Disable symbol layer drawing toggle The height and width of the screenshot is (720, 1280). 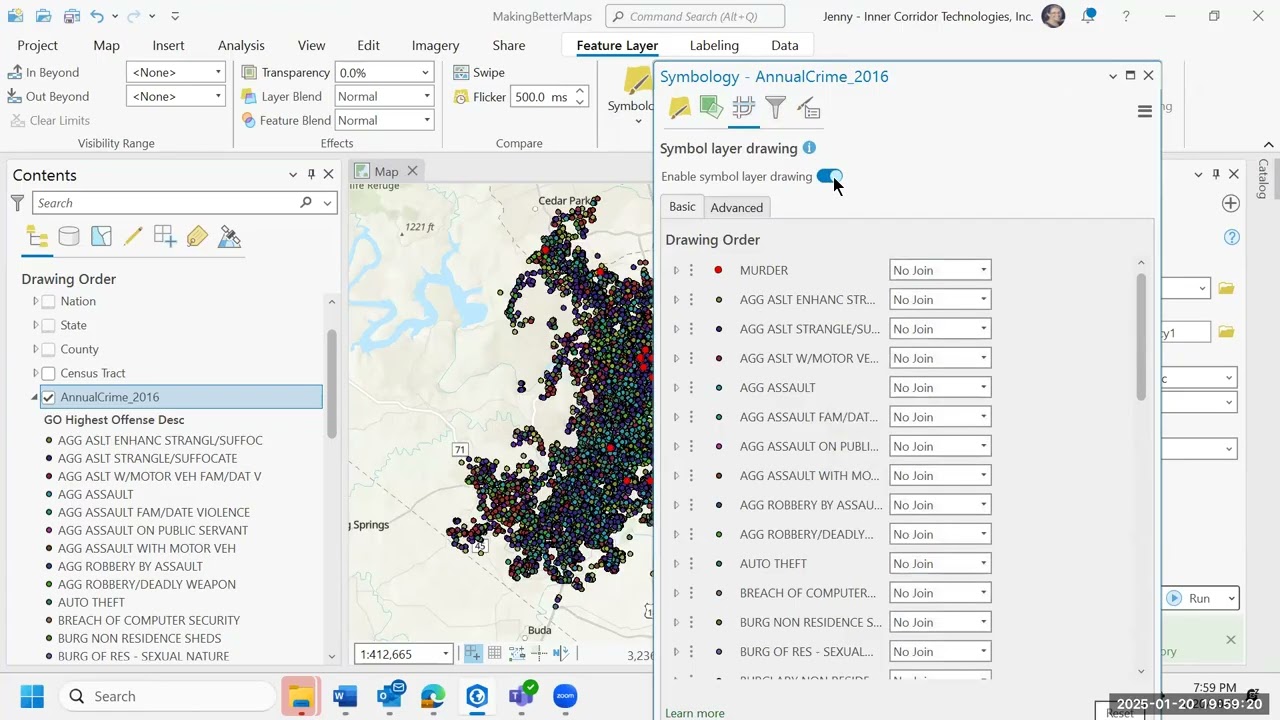pos(830,176)
